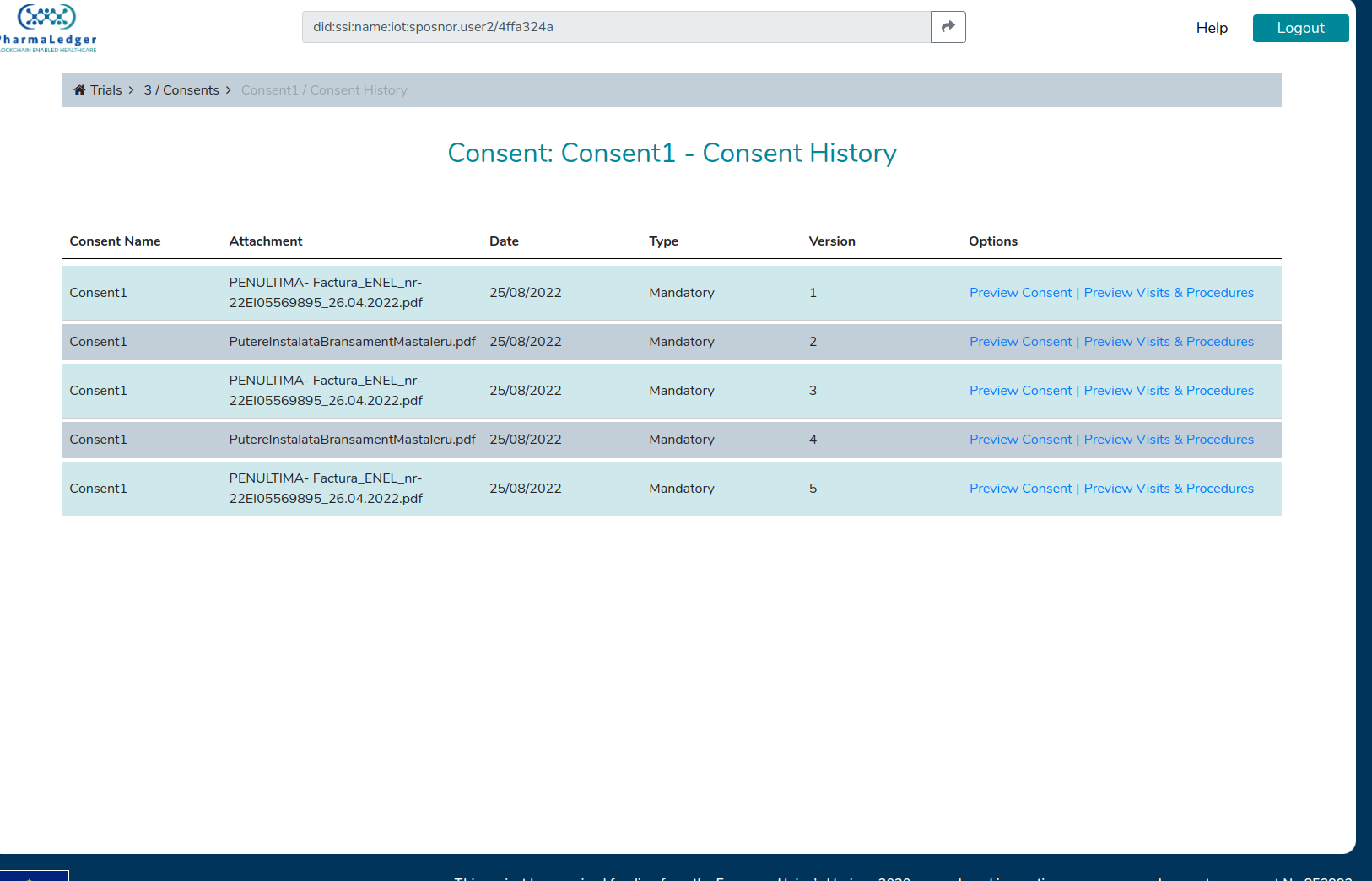Preview Visits & Procedures for version 3

pyautogui.click(x=1169, y=390)
